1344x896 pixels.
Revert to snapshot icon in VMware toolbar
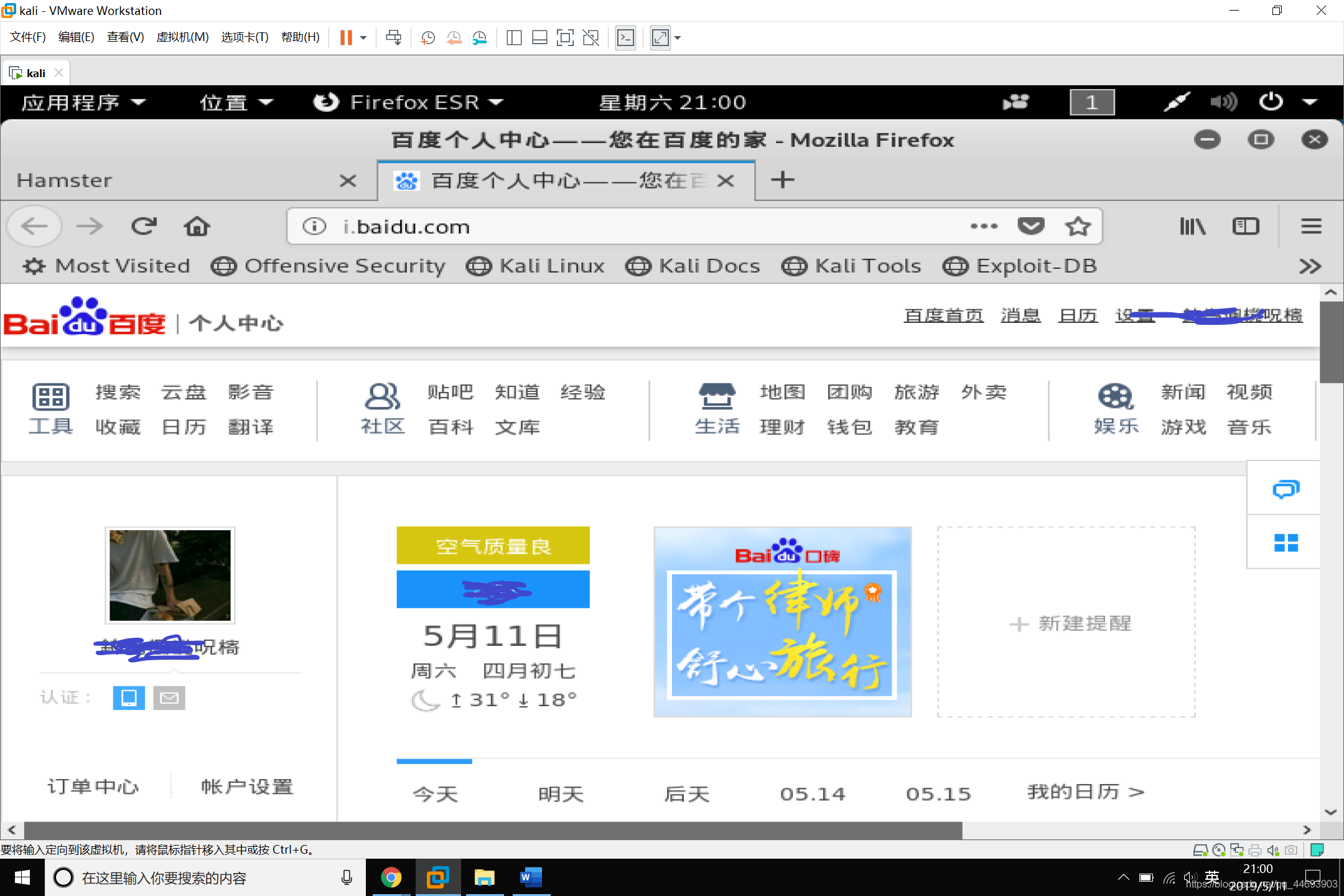point(454,38)
